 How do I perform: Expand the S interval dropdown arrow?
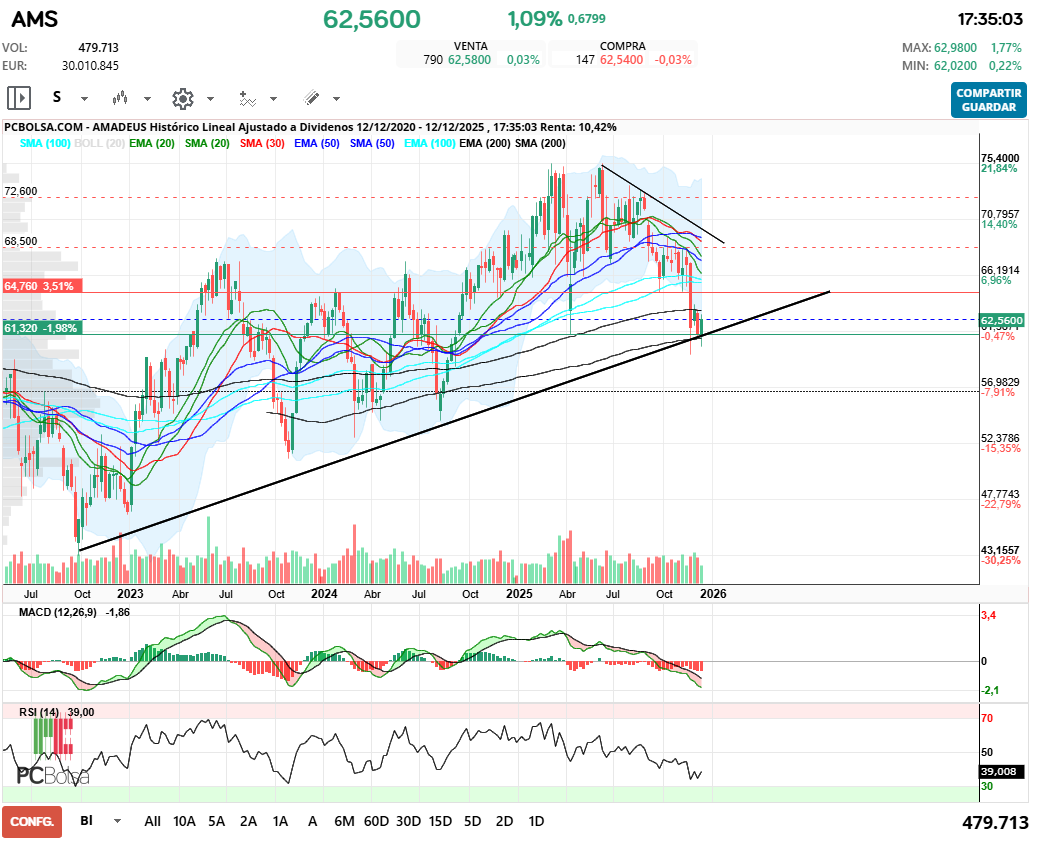pyautogui.click(x=84, y=99)
